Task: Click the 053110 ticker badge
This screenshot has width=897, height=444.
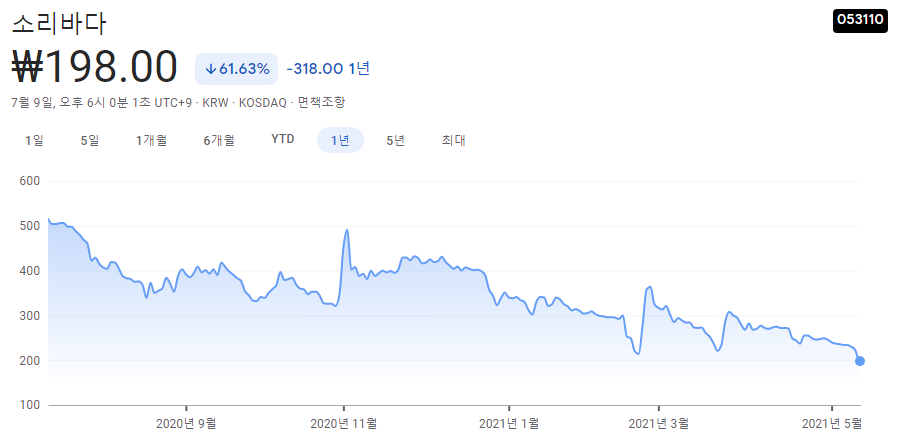Action: coord(860,21)
